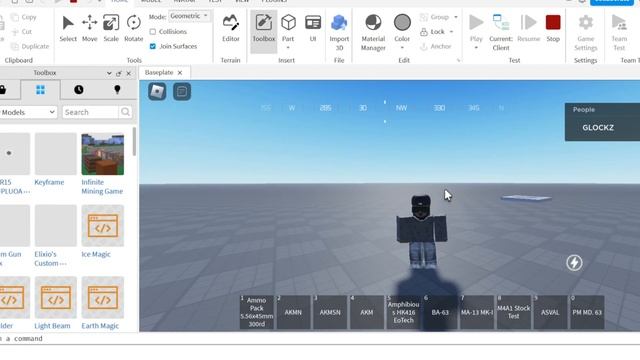This screenshot has height=360, width=640.
Task: Click Duplicate in Clipboard group
Action: 30,47
